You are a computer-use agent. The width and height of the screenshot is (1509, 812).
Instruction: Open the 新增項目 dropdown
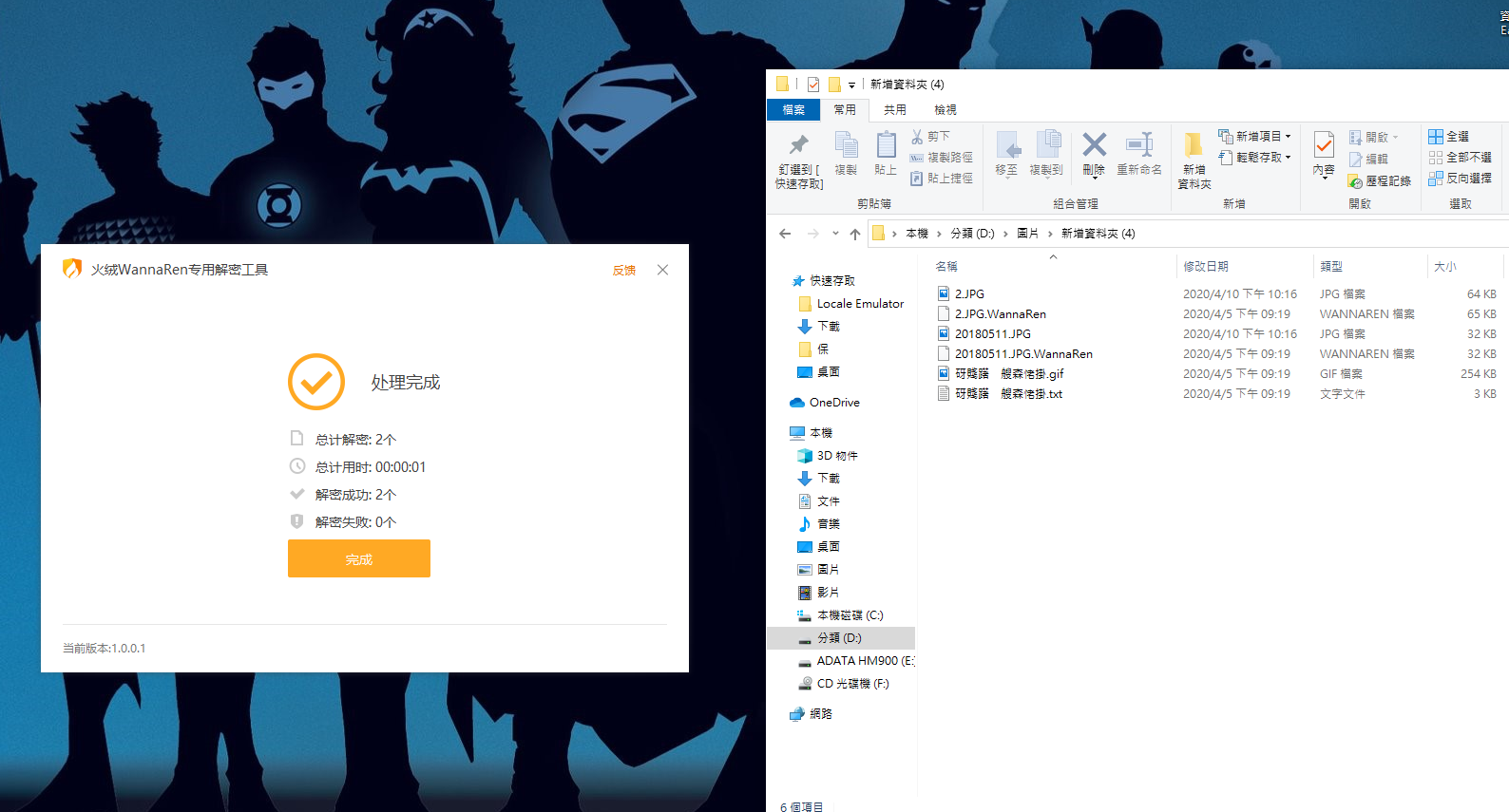pos(1254,137)
